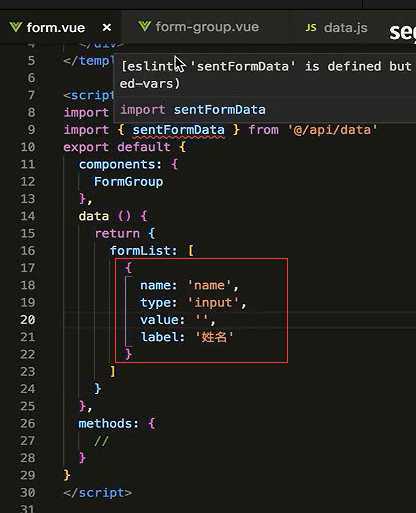Viewport: 416px width, 513px height.
Task: Click the 'type:' key on line 19
Action: click(158, 303)
